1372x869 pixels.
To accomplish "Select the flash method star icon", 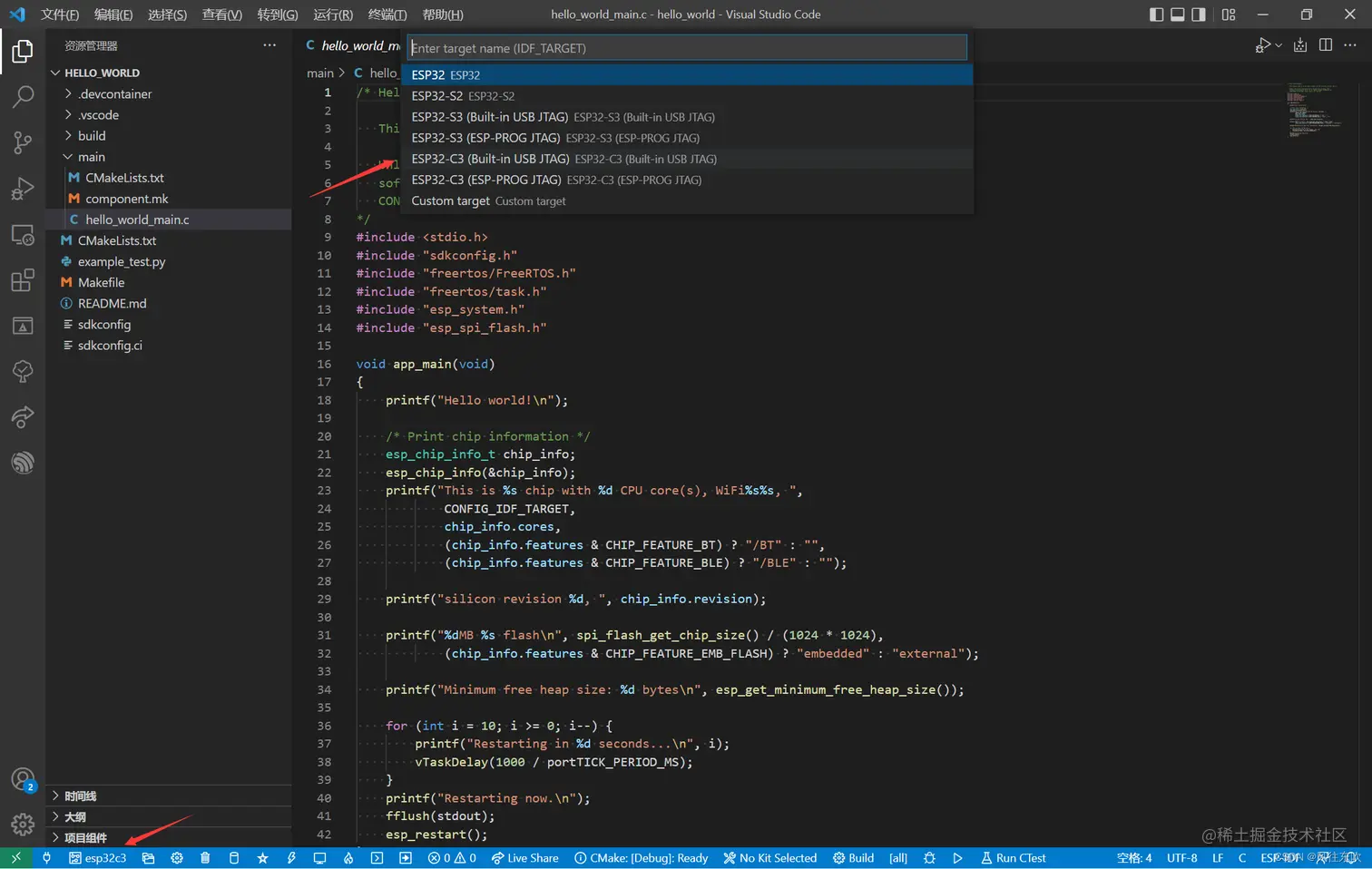I will coord(262,858).
